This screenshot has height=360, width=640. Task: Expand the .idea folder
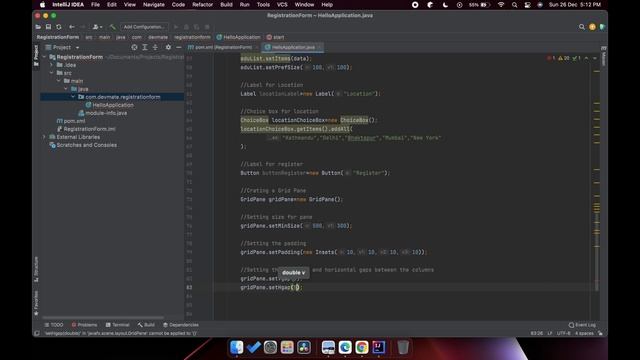(51, 65)
